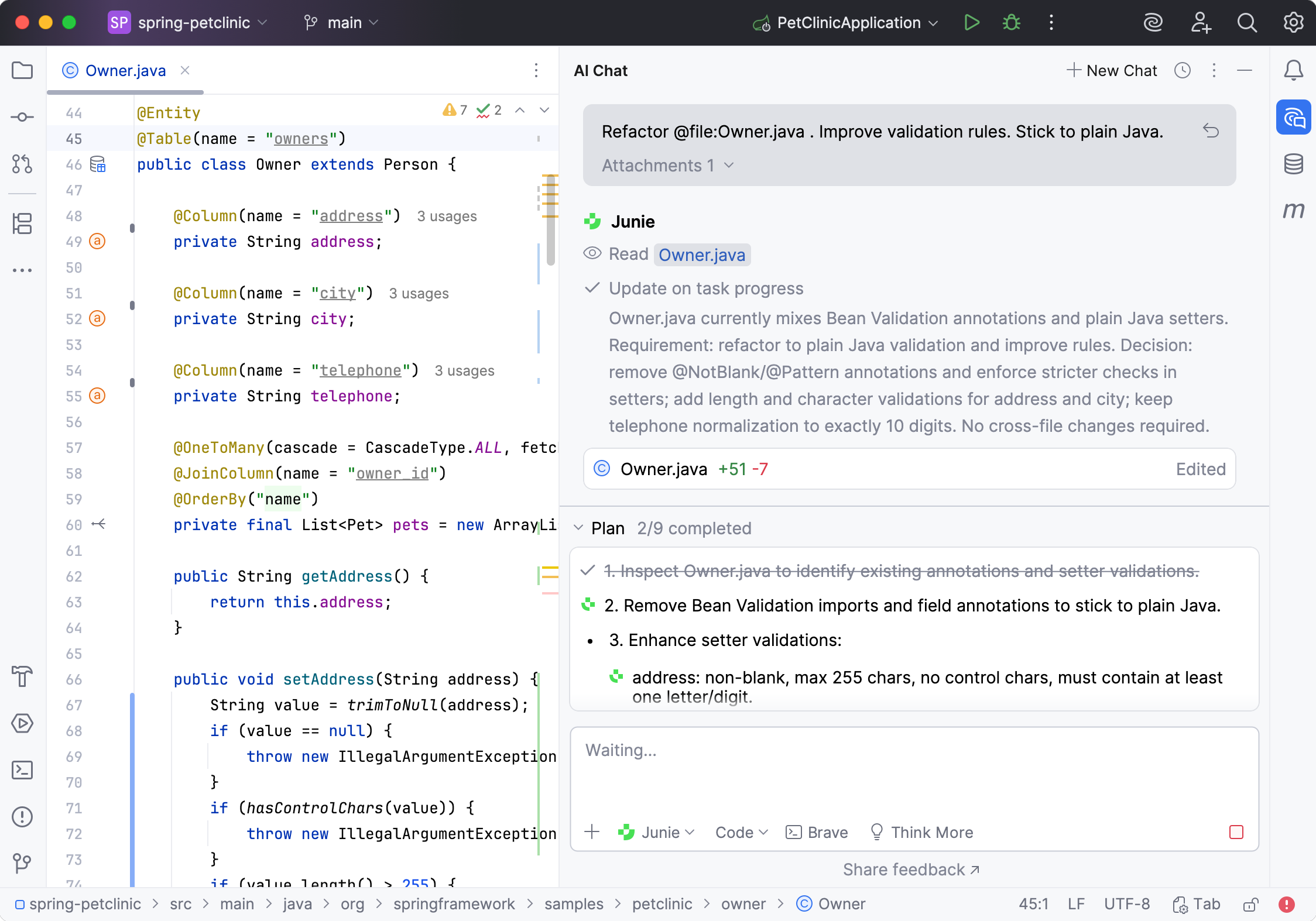Open the Database tool window

click(x=1294, y=164)
